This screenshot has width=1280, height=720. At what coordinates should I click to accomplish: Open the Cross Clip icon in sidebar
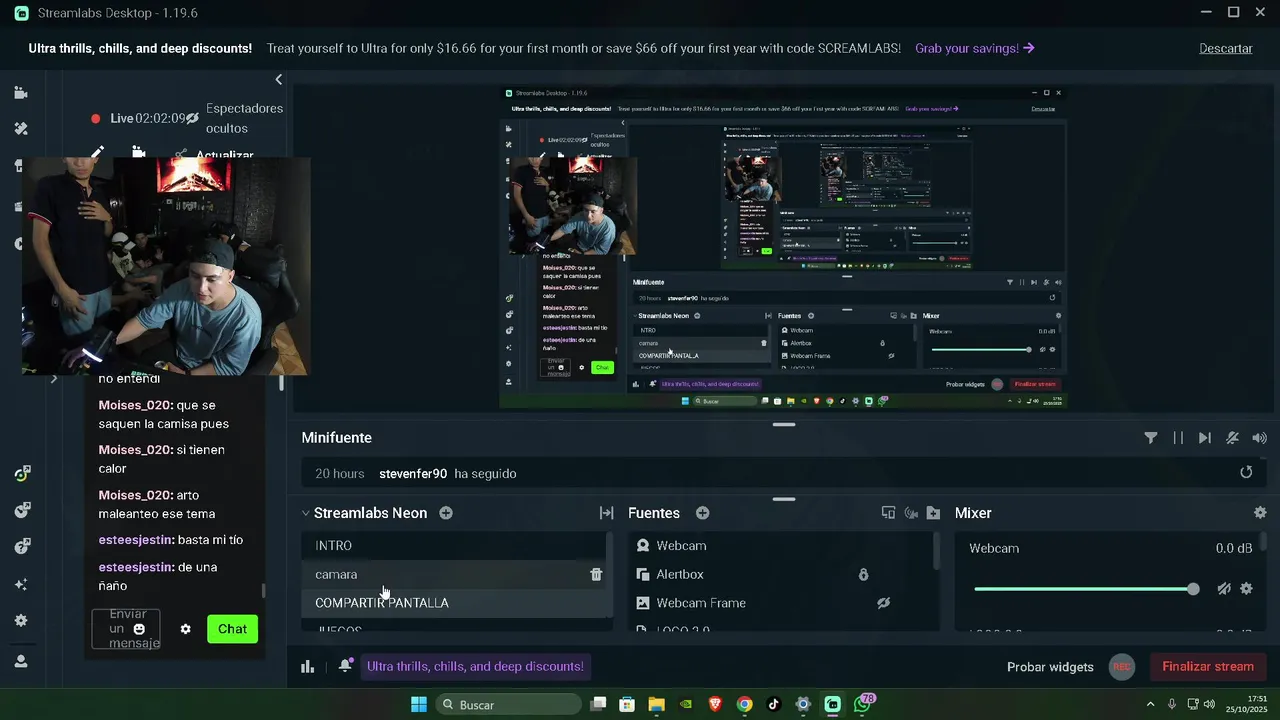(x=20, y=510)
